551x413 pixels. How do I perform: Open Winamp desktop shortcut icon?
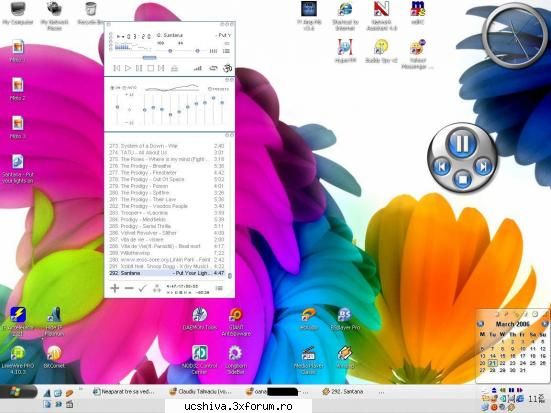(345, 356)
